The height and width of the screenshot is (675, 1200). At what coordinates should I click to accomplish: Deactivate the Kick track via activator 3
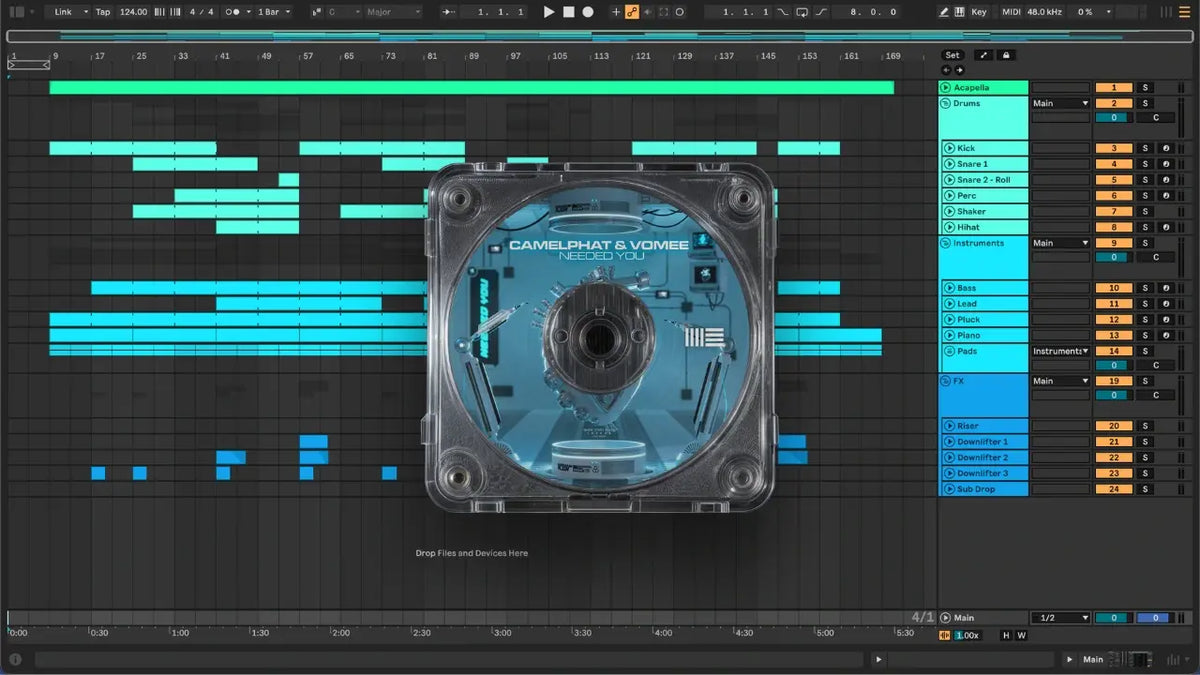point(1114,148)
